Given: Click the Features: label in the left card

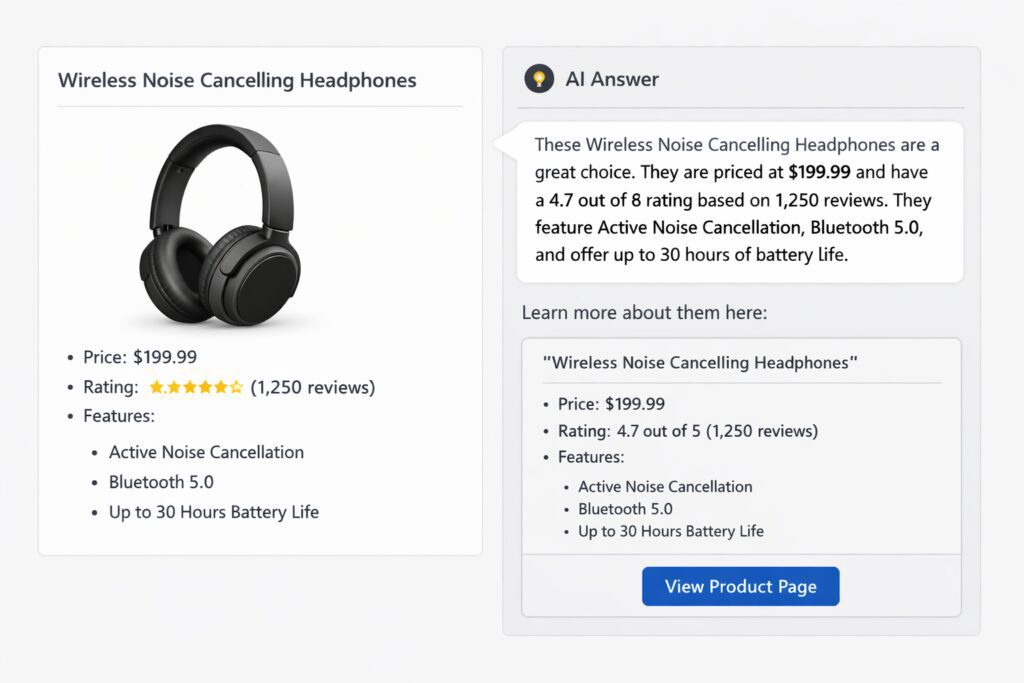Looking at the screenshot, I should (119, 416).
